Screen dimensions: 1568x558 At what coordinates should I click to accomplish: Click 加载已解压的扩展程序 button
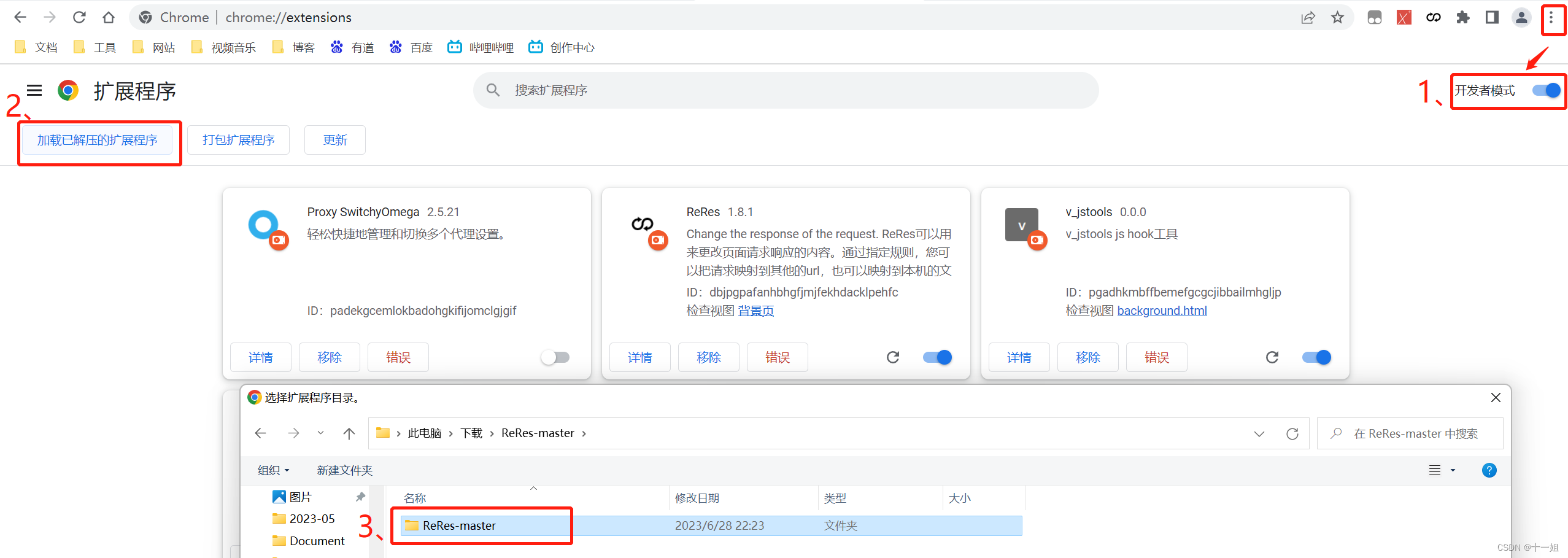click(98, 140)
